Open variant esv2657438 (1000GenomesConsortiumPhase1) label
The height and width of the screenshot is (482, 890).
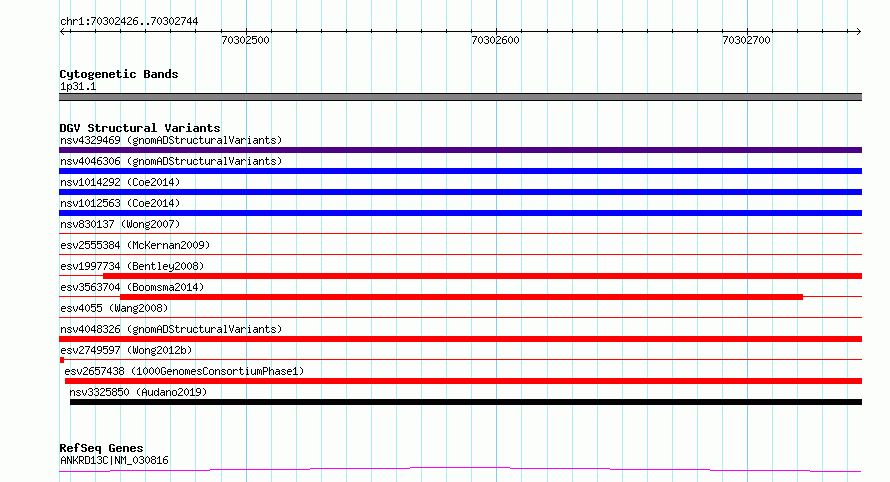coord(184,371)
